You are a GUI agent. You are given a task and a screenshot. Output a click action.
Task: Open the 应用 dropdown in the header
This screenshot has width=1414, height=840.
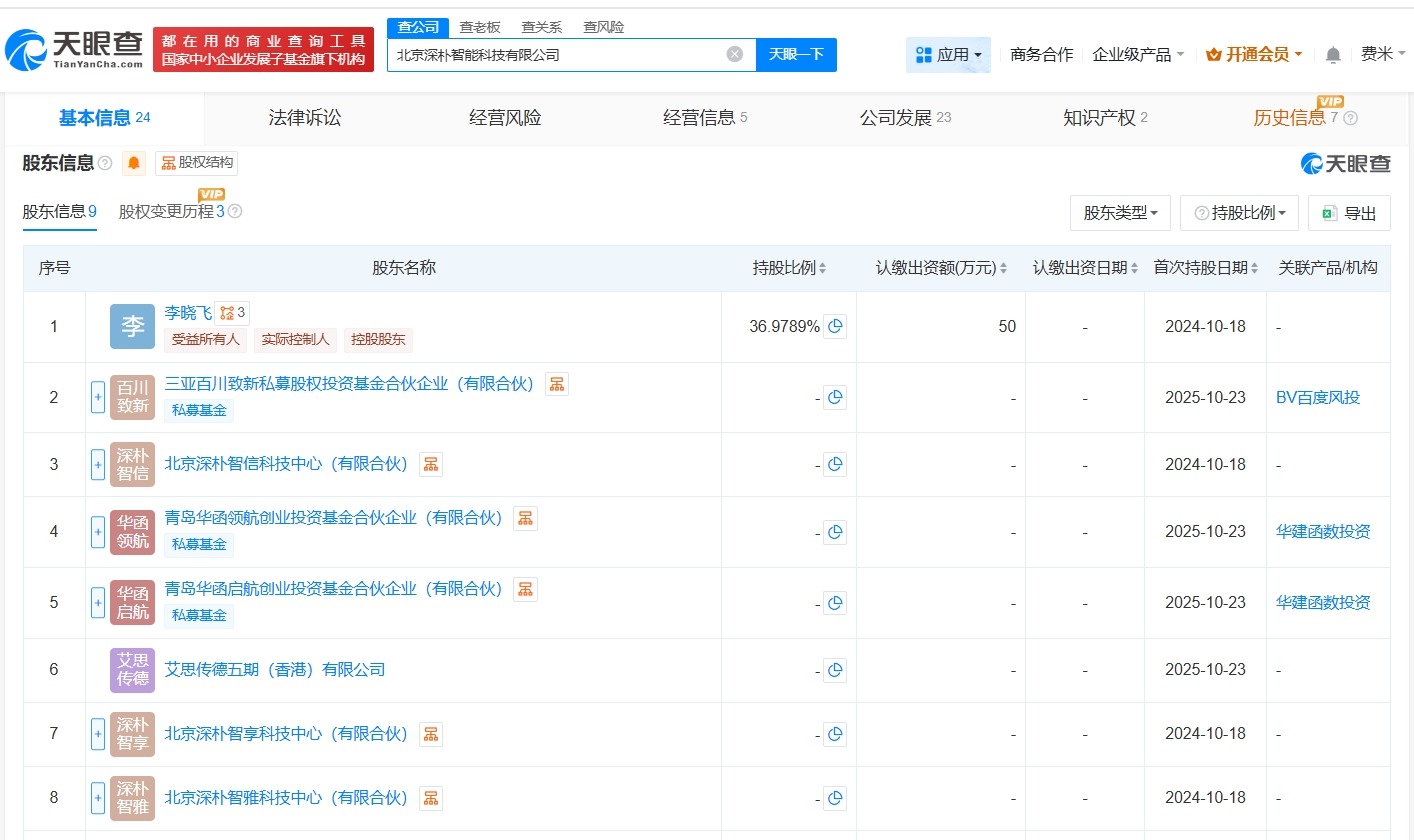(948, 54)
